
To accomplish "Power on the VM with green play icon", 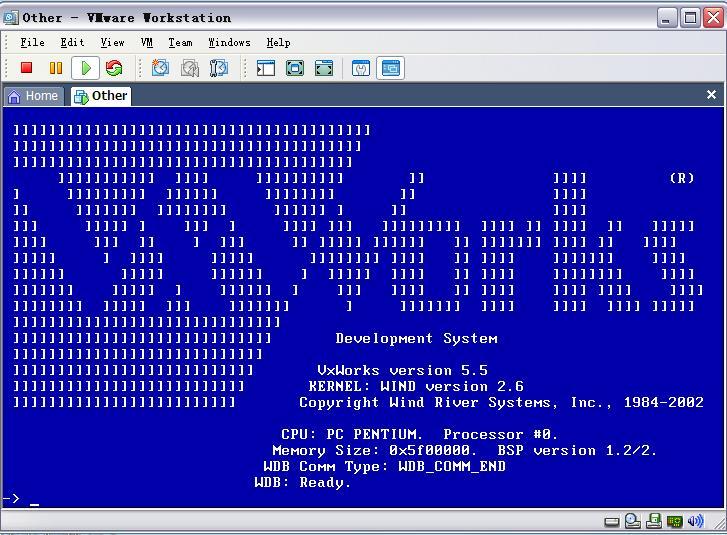I will click(x=85, y=68).
